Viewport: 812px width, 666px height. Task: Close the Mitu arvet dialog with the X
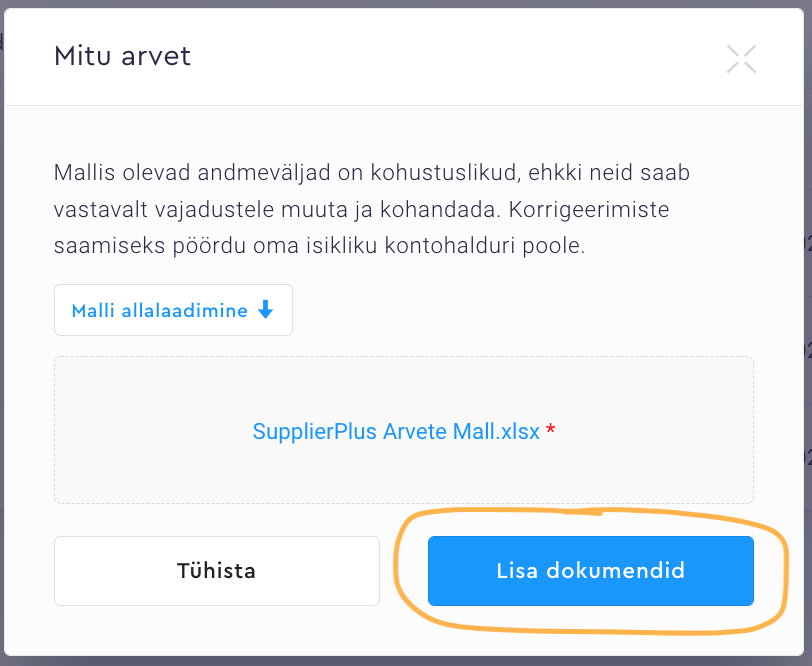coord(741,59)
